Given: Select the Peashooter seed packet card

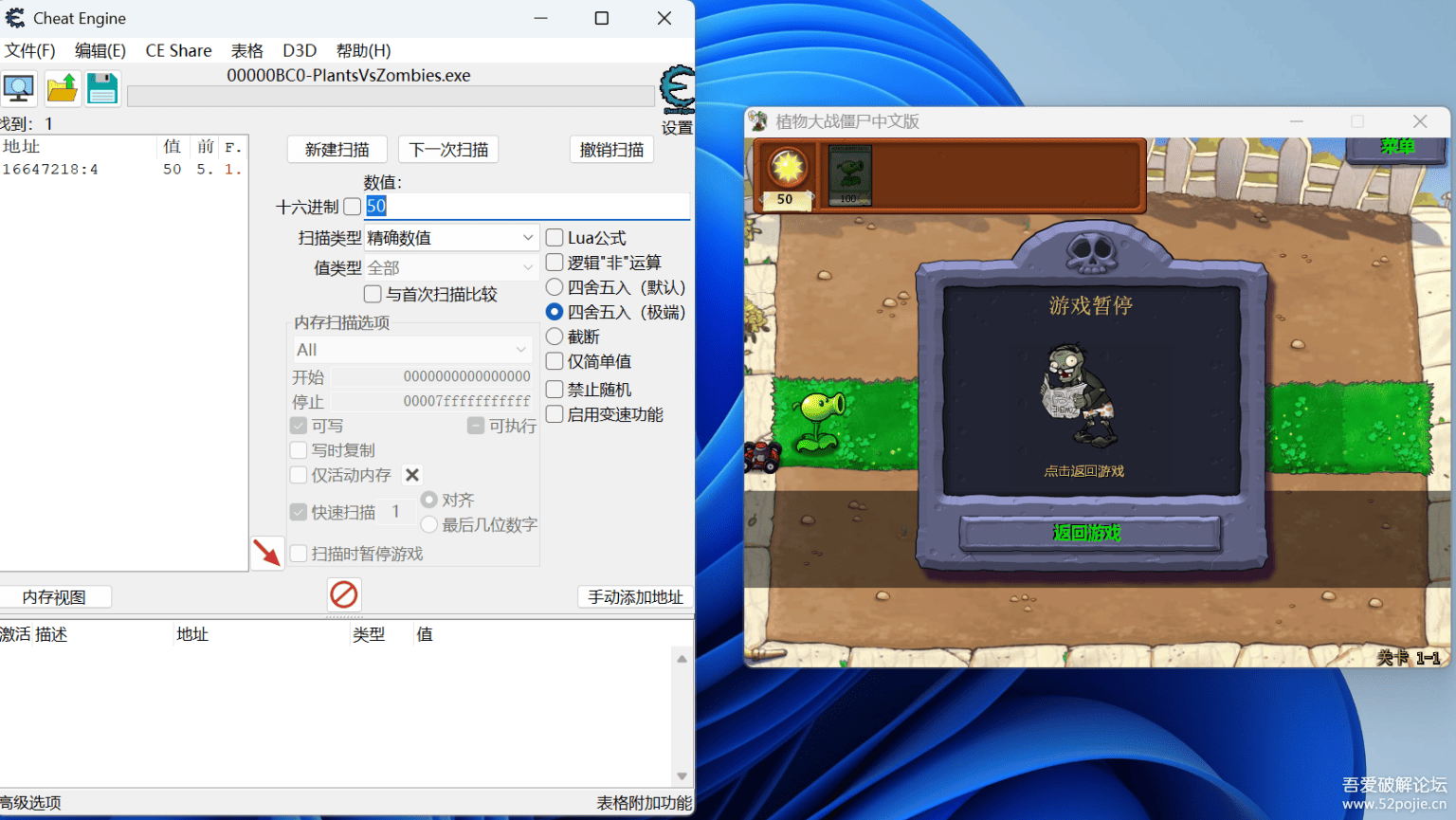Looking at the screenshot, I should point(849,175).
